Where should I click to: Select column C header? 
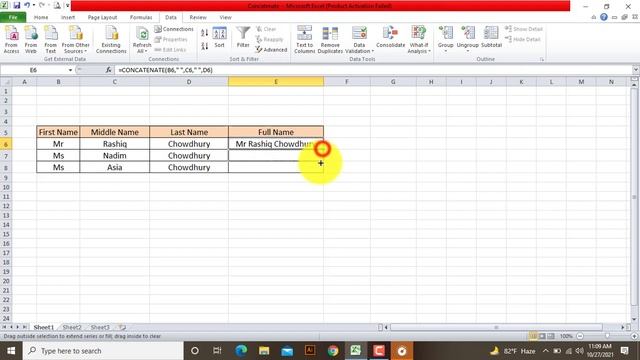115,82
